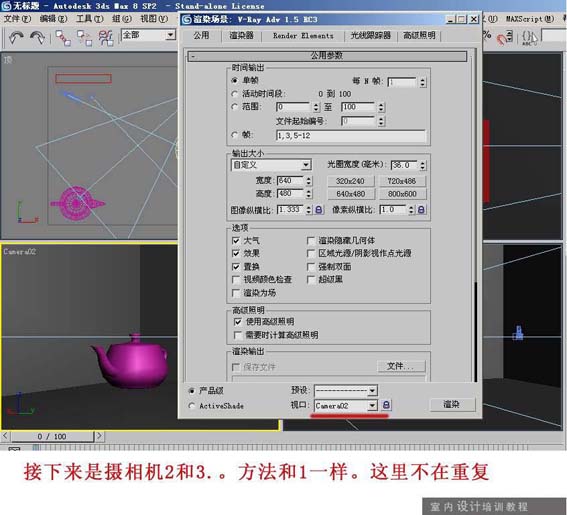Viewport: 567px width, 515px height.
Task: Choose the 640x480 resolution preset
Action: (x=350, y=194)
